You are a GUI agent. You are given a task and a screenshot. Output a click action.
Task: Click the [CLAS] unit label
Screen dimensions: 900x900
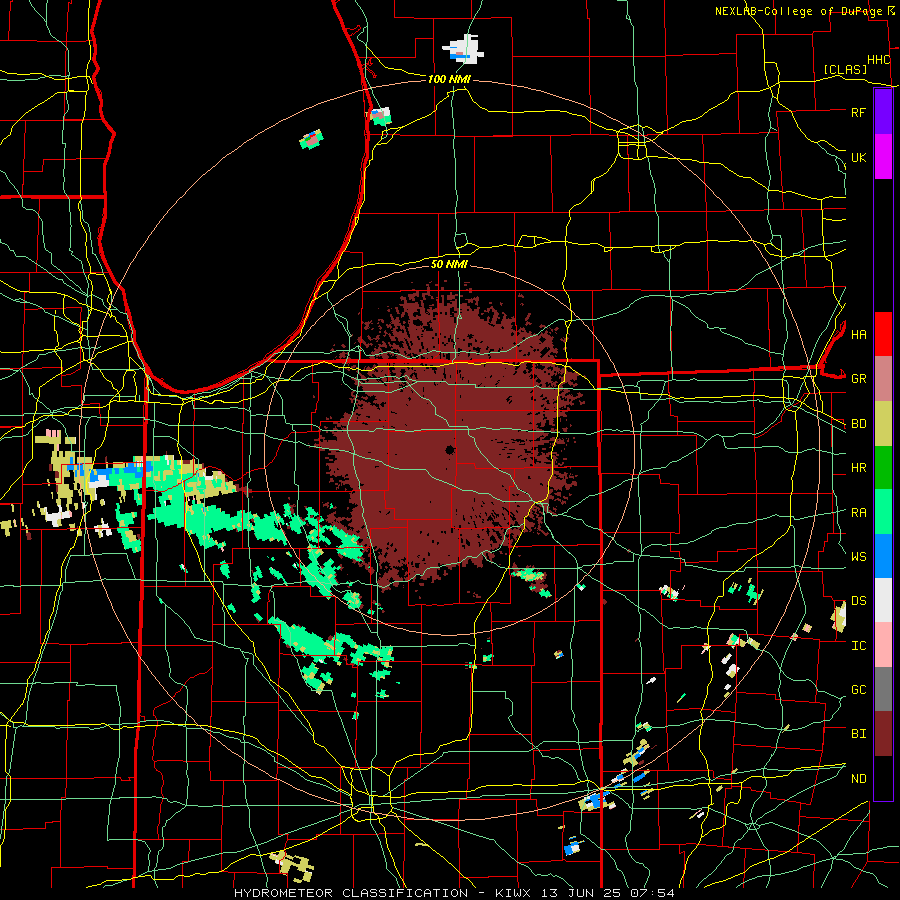click(x=845, y=70)
